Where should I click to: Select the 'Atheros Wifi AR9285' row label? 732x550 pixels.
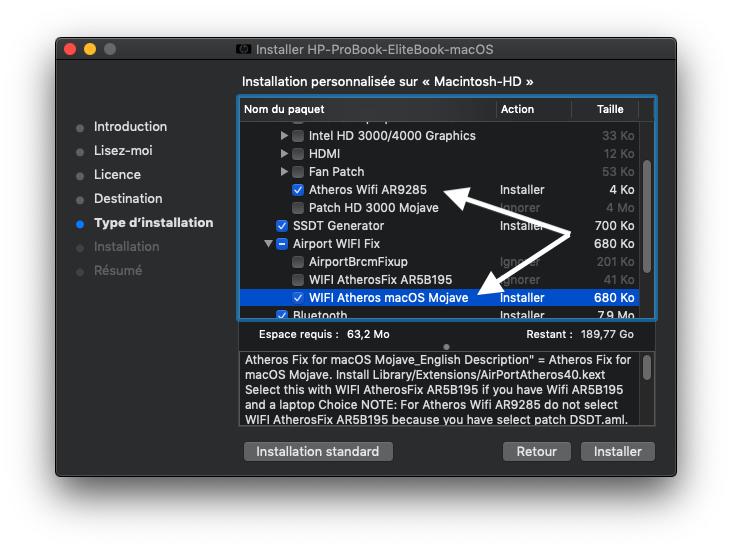coord(368,190)
